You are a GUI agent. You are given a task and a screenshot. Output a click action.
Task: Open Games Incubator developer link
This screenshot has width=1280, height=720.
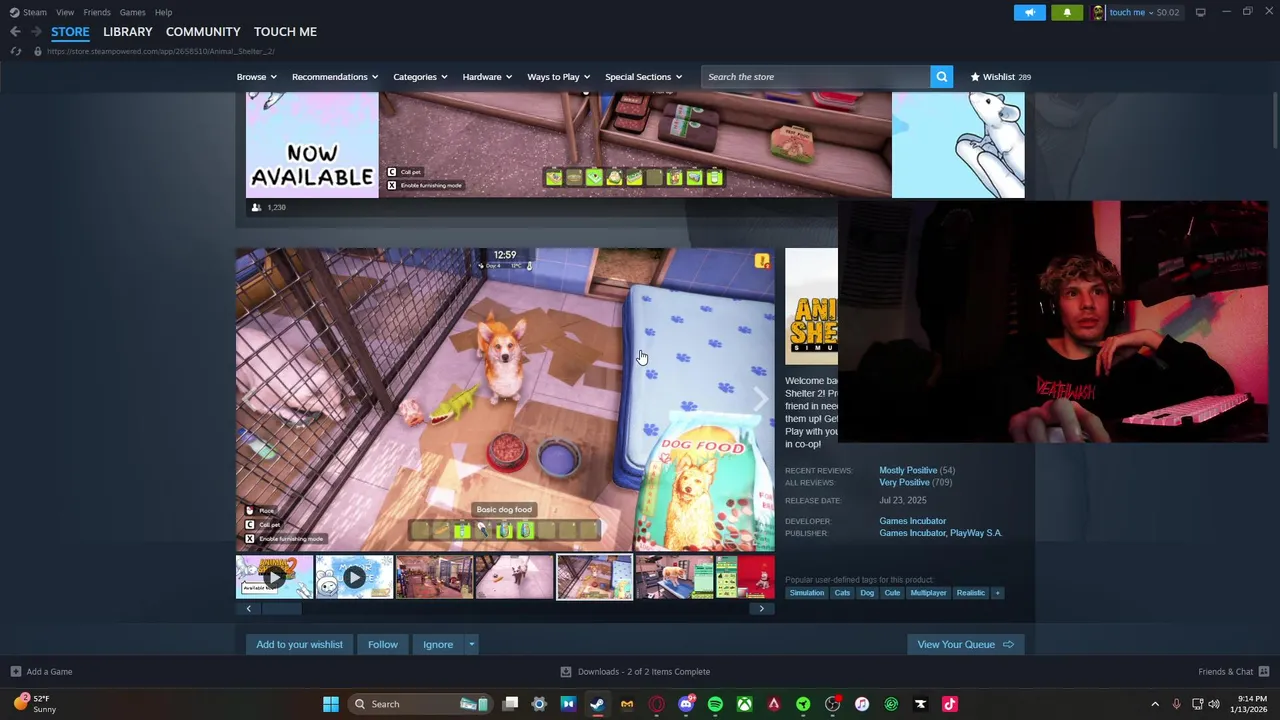912,521
